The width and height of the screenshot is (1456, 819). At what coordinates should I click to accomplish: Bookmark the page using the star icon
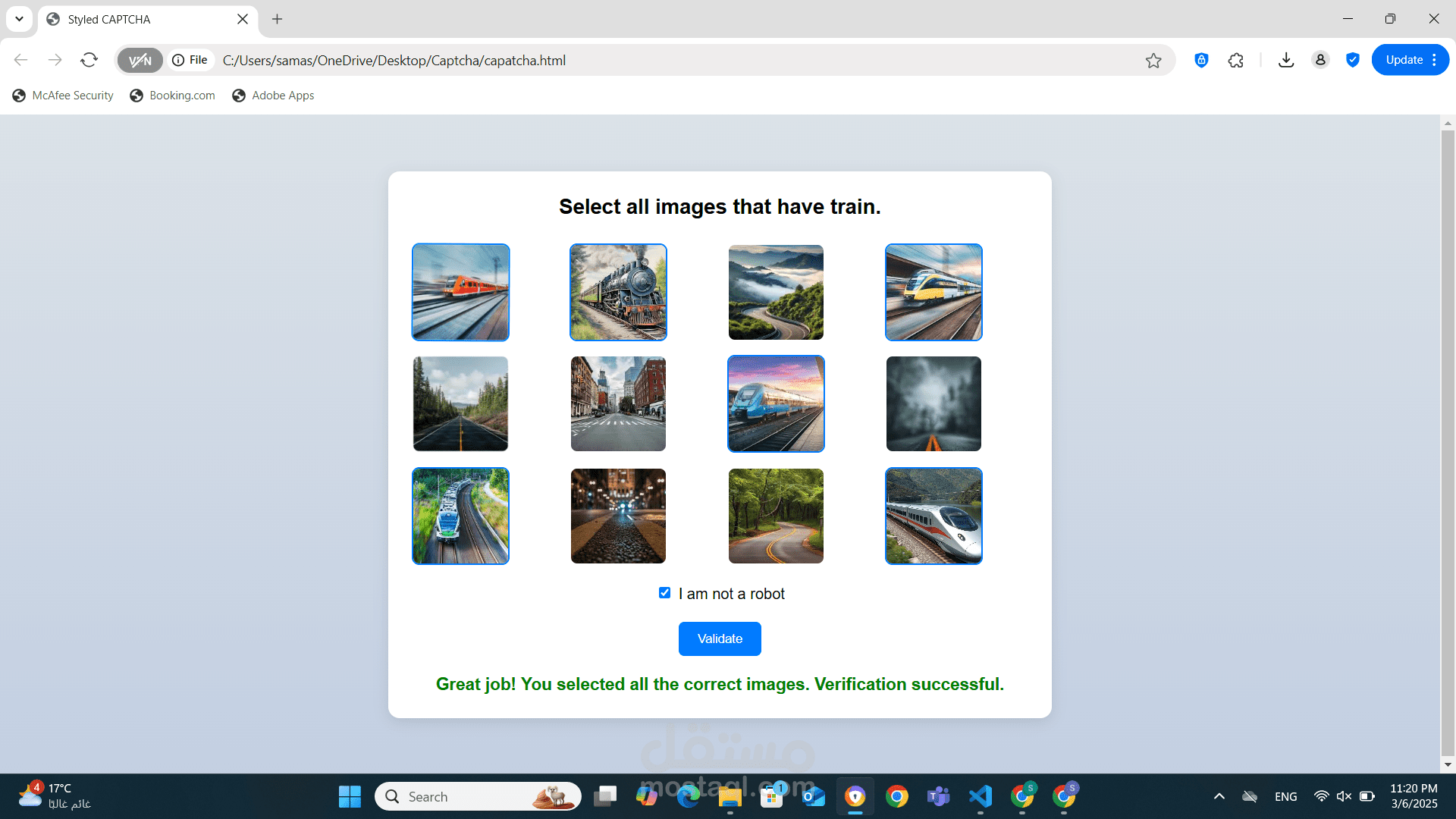(x=1153, y=60)
